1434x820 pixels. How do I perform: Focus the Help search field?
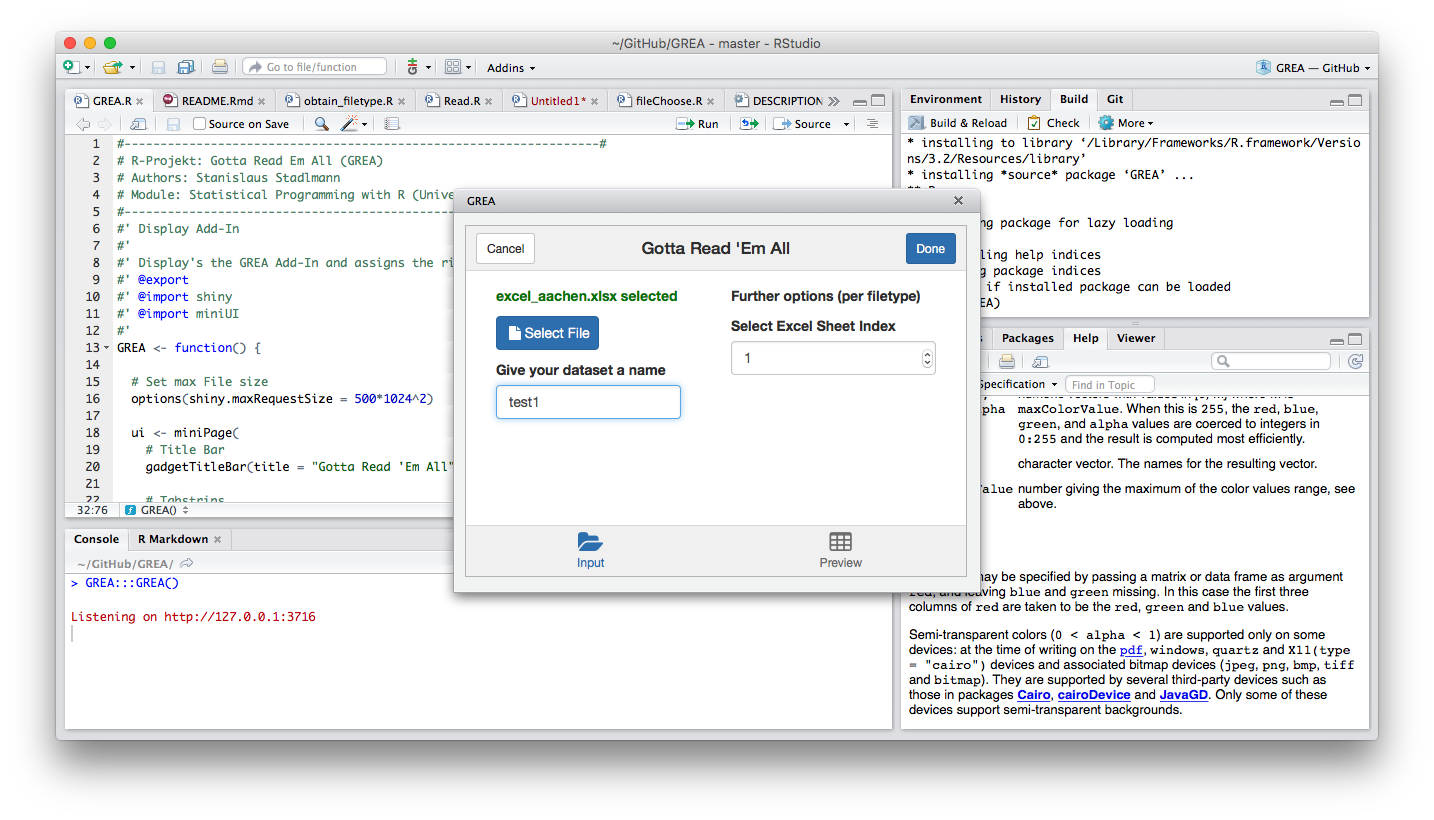[1271, 361]
